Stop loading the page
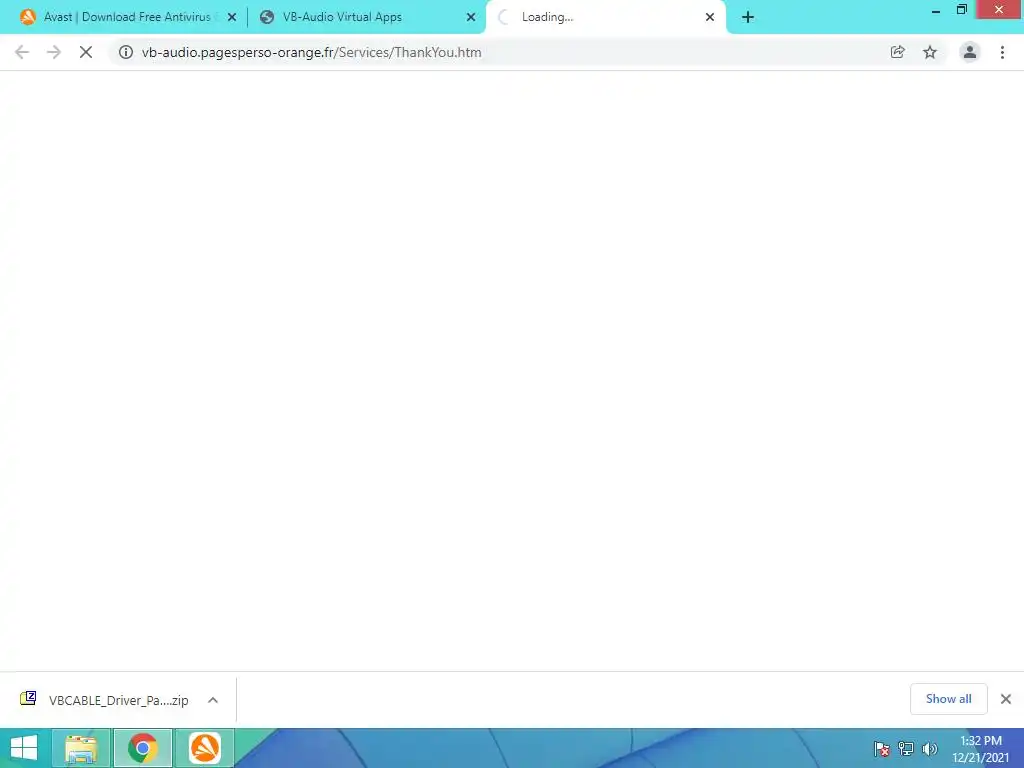The image size is (1024, 768). [86, 52]
